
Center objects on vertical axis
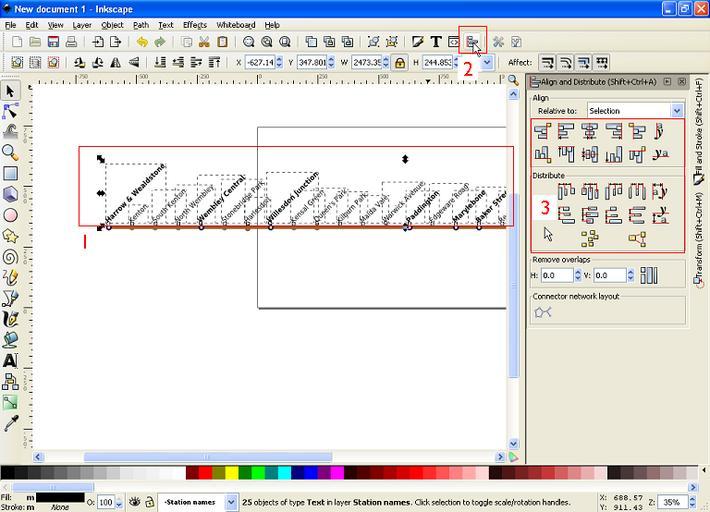589,131
